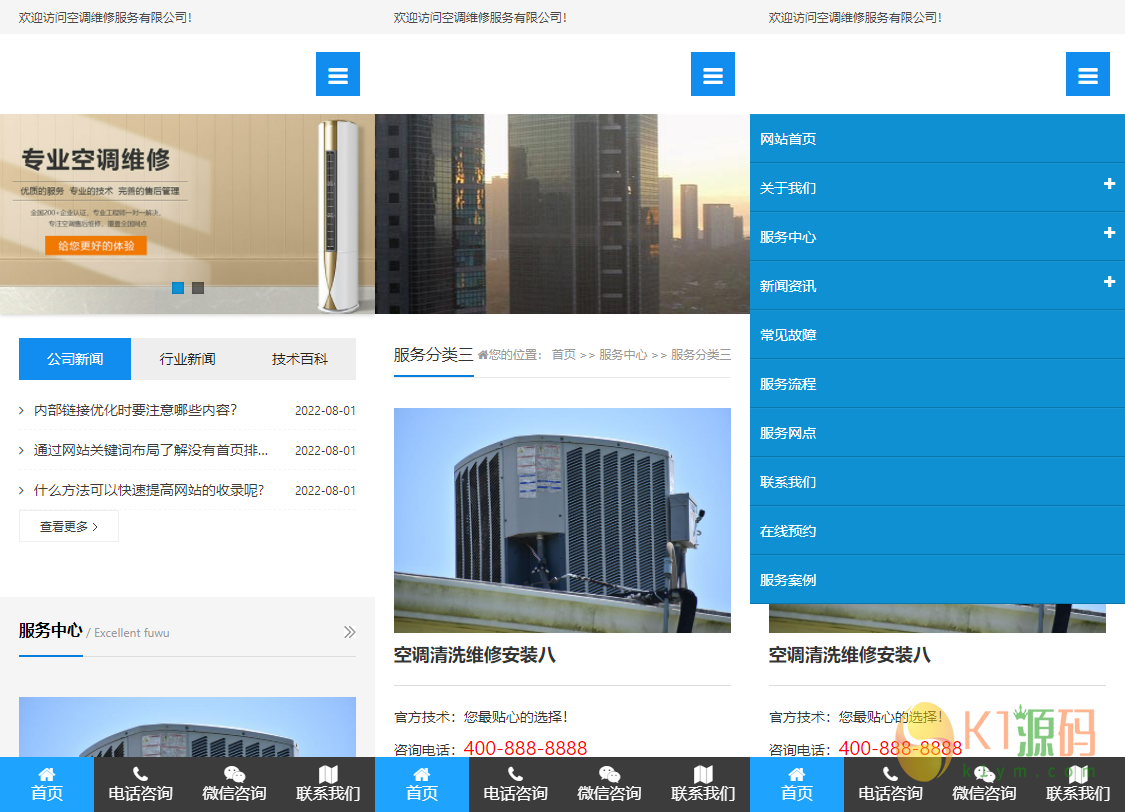Select the blue active carousel dot
The image size is (1125, 812).
coord(178,288)
